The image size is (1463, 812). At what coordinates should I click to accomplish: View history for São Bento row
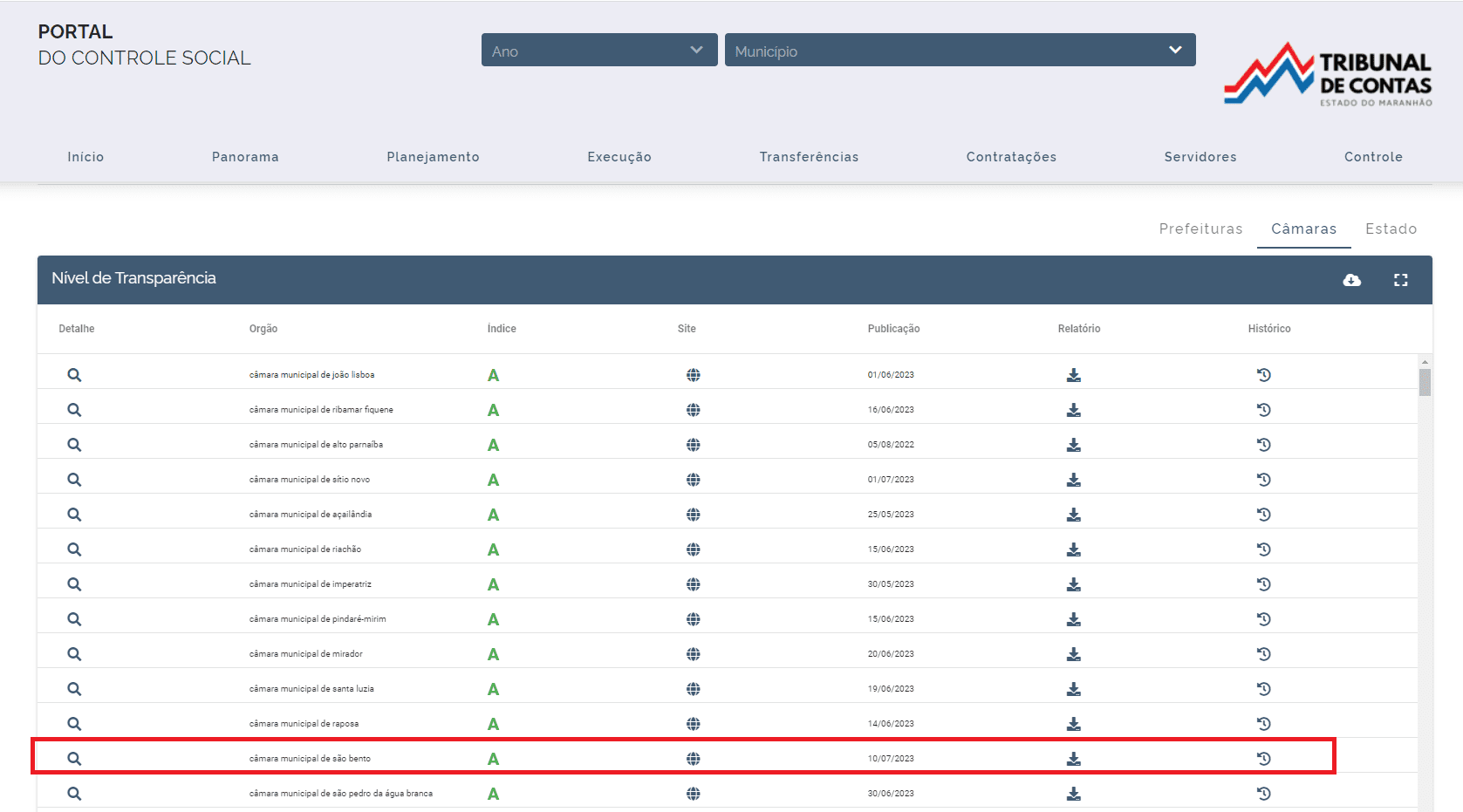tap(1264, 759)
